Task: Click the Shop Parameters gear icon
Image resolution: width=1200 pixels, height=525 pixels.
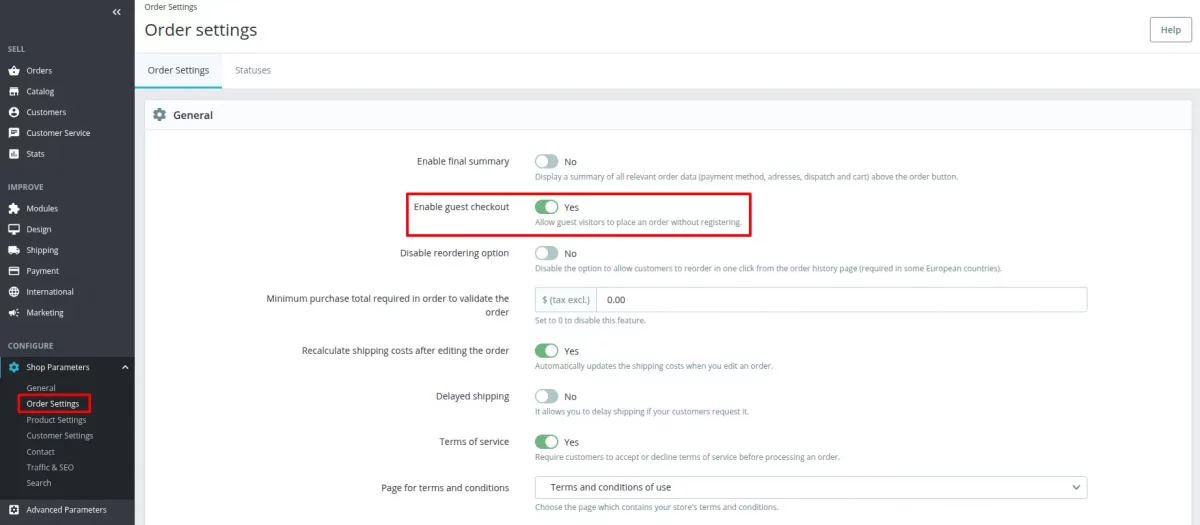Action: (x=14, y=367)
